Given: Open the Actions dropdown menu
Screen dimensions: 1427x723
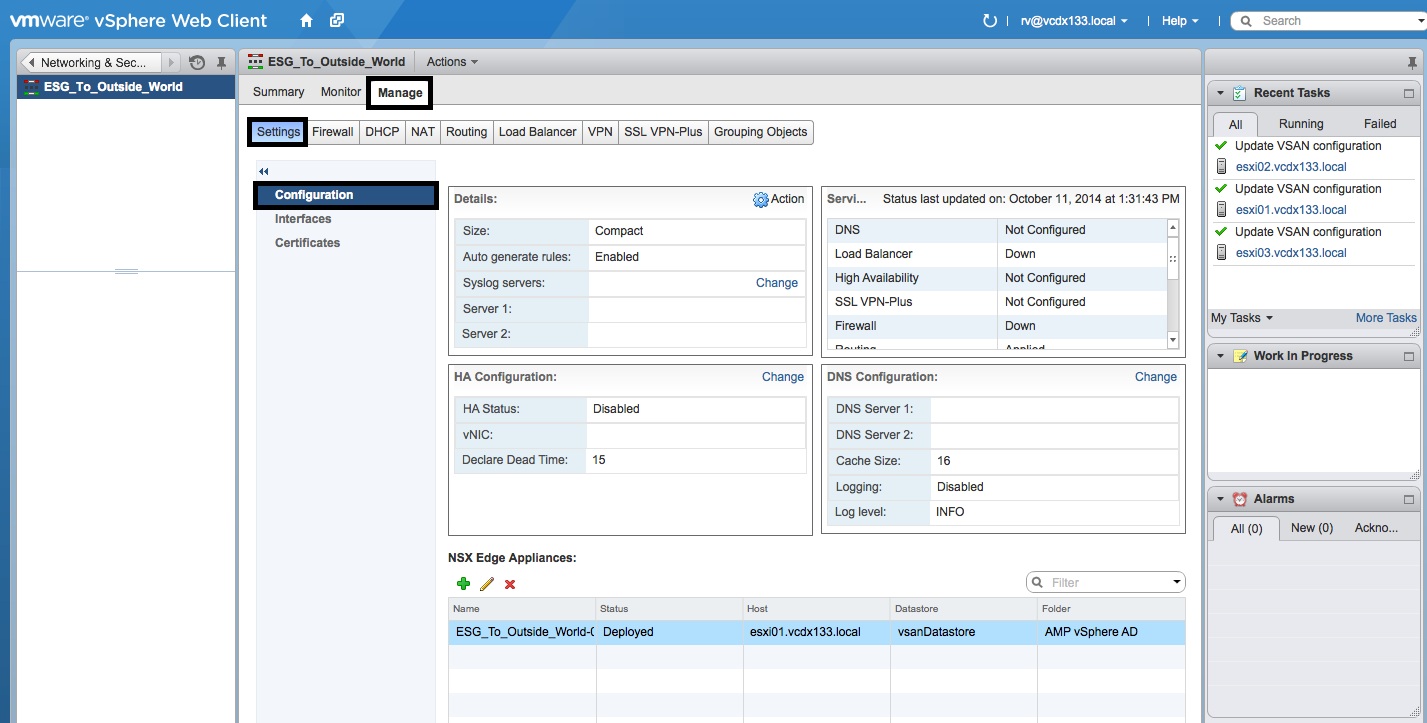Looking at the screenshot, I should tap(452, 62).
